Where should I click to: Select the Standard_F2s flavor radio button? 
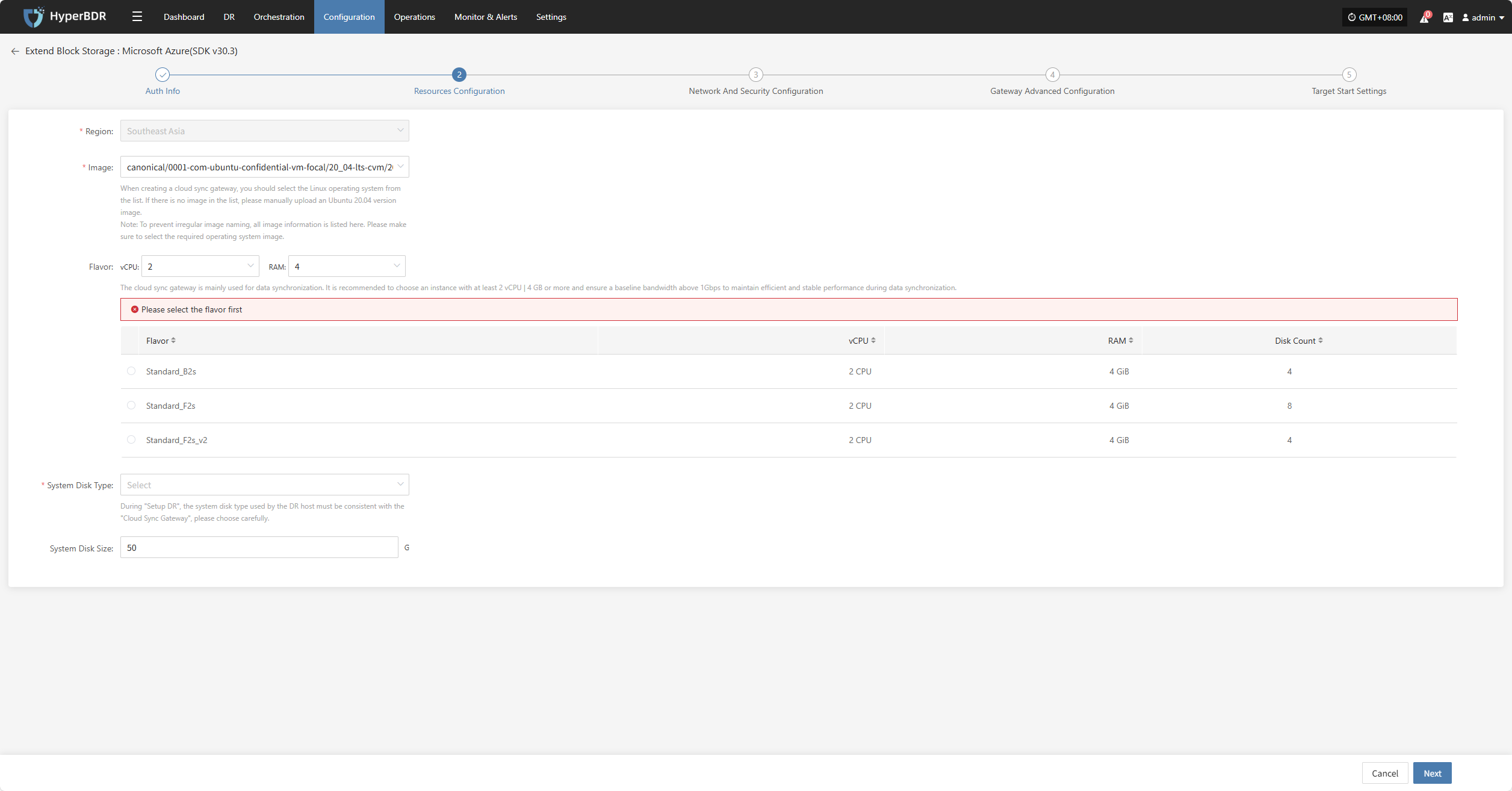pos(131,405)
